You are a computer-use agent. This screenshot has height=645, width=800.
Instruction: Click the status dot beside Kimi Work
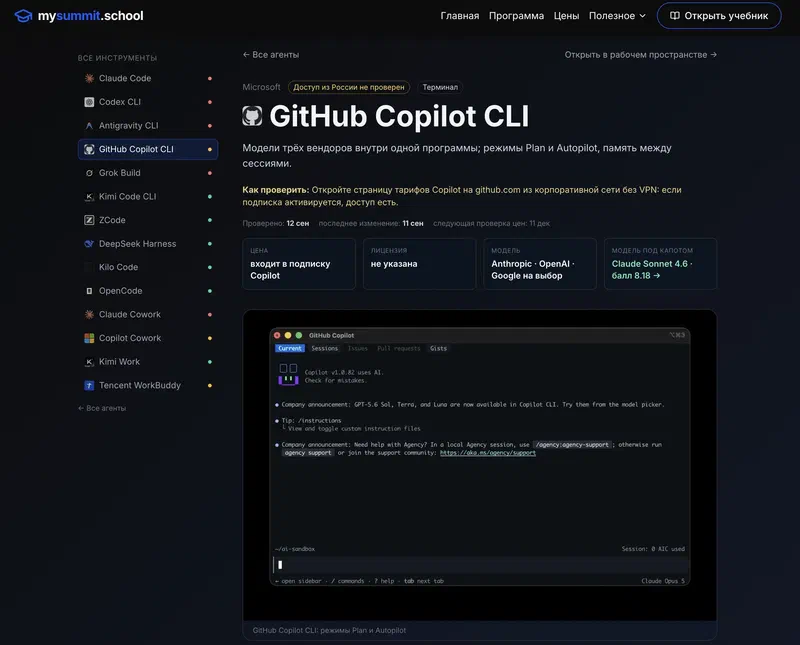(x=210, y=362)
